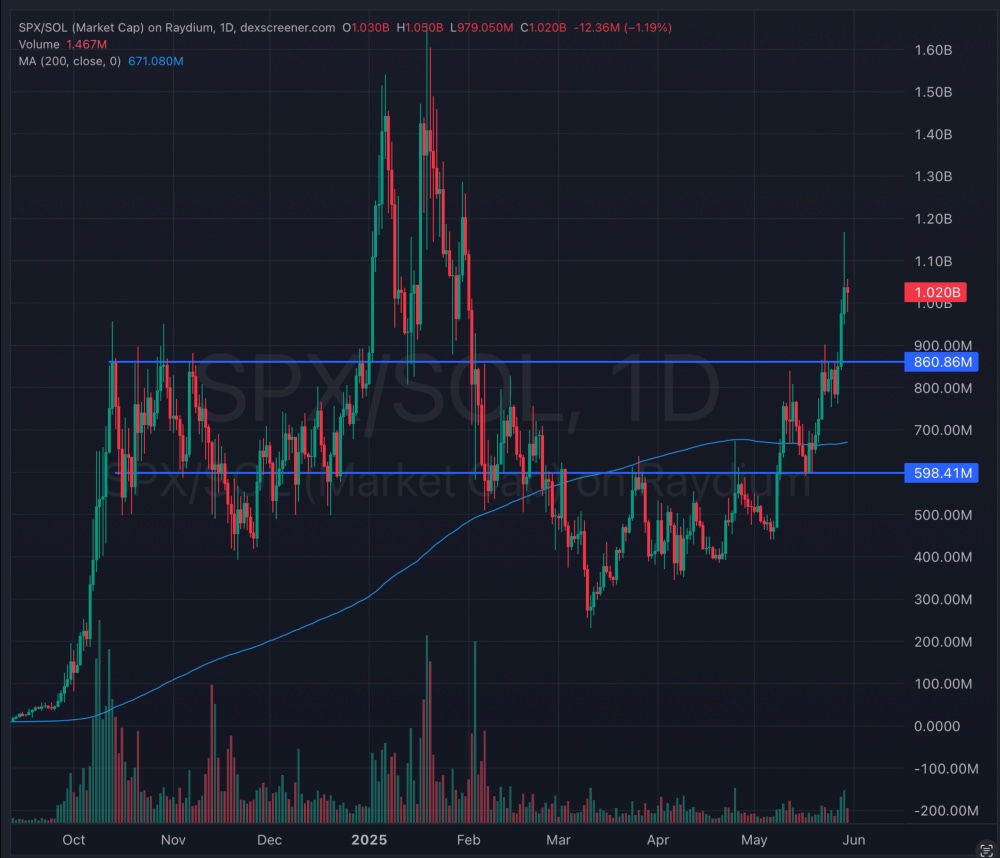Click the MA (200, close, 0) indicator label
Viewport: 1000px width, 858px height.
[70, 61]
